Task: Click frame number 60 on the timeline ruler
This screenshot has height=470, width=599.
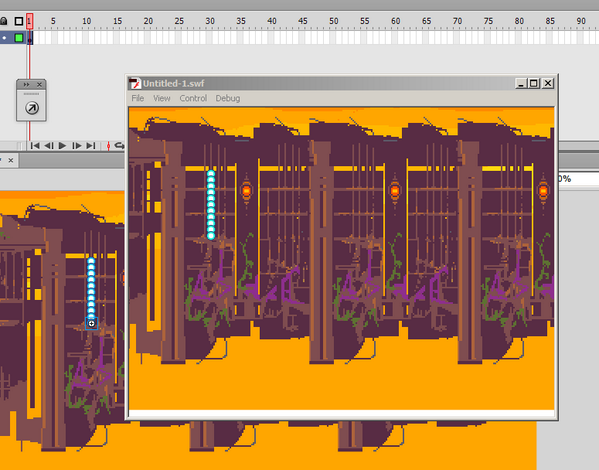Action: pos(395,21)
